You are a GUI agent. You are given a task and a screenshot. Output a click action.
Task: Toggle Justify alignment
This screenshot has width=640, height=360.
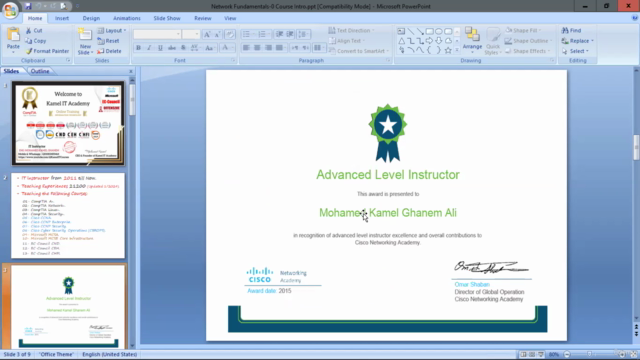tap(279, 48)
